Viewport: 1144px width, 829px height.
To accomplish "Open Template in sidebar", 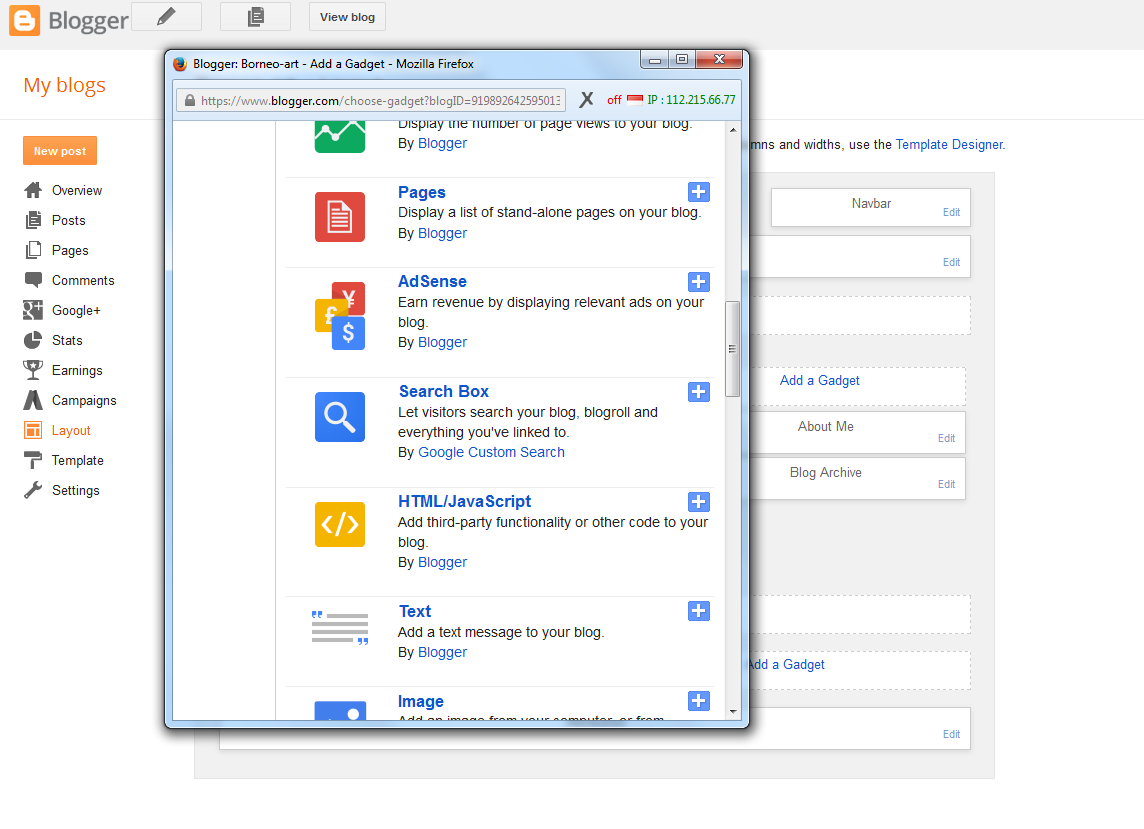I will pyautogui.click(x=77, y=460).
